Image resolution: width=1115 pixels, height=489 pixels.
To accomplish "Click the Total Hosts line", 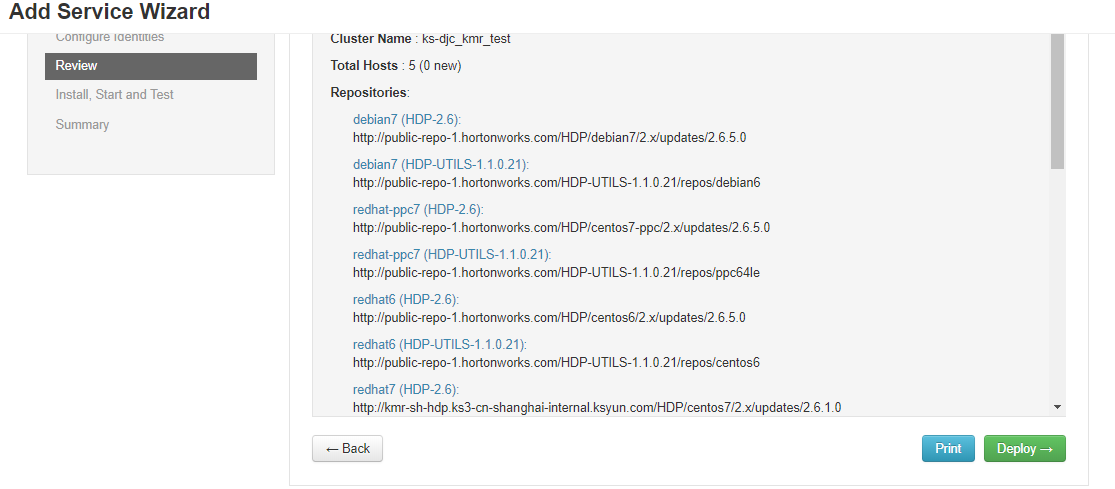I will click(x=396, y=65).
